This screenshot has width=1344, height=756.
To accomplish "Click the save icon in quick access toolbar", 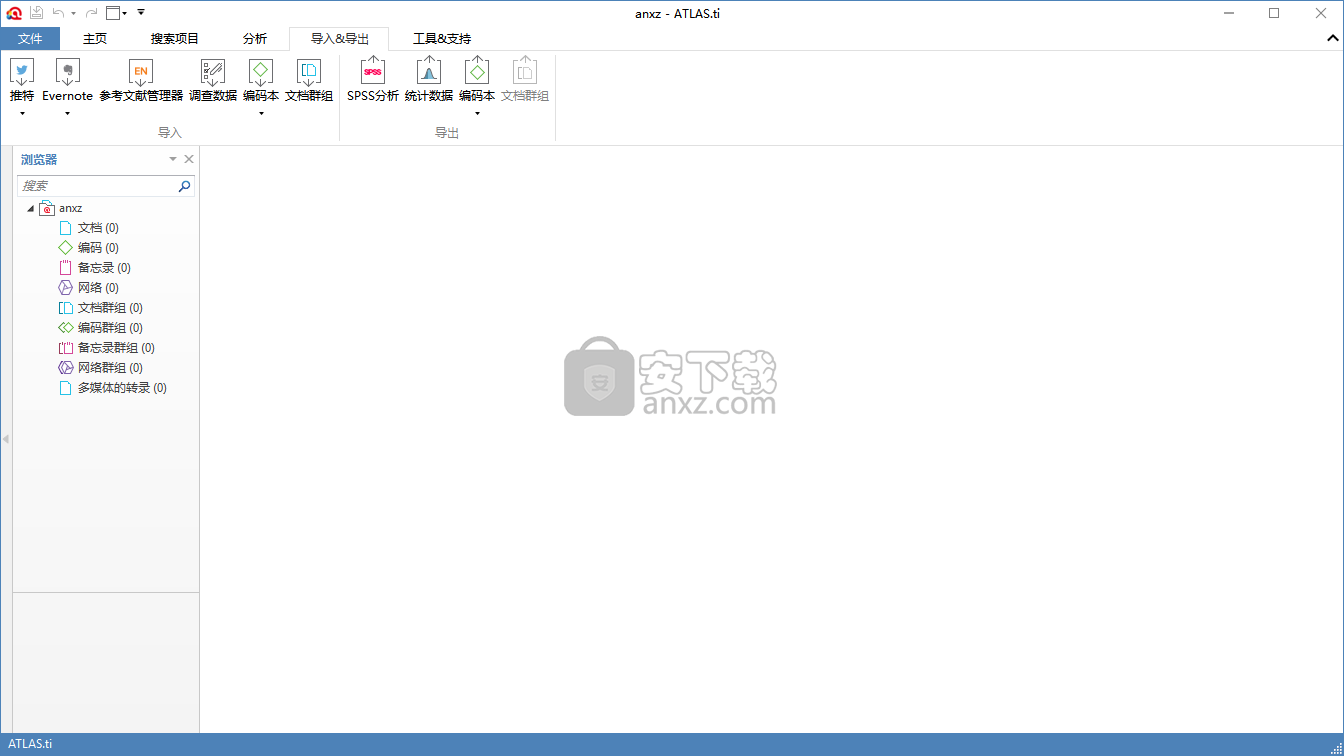I will point(36,13).
